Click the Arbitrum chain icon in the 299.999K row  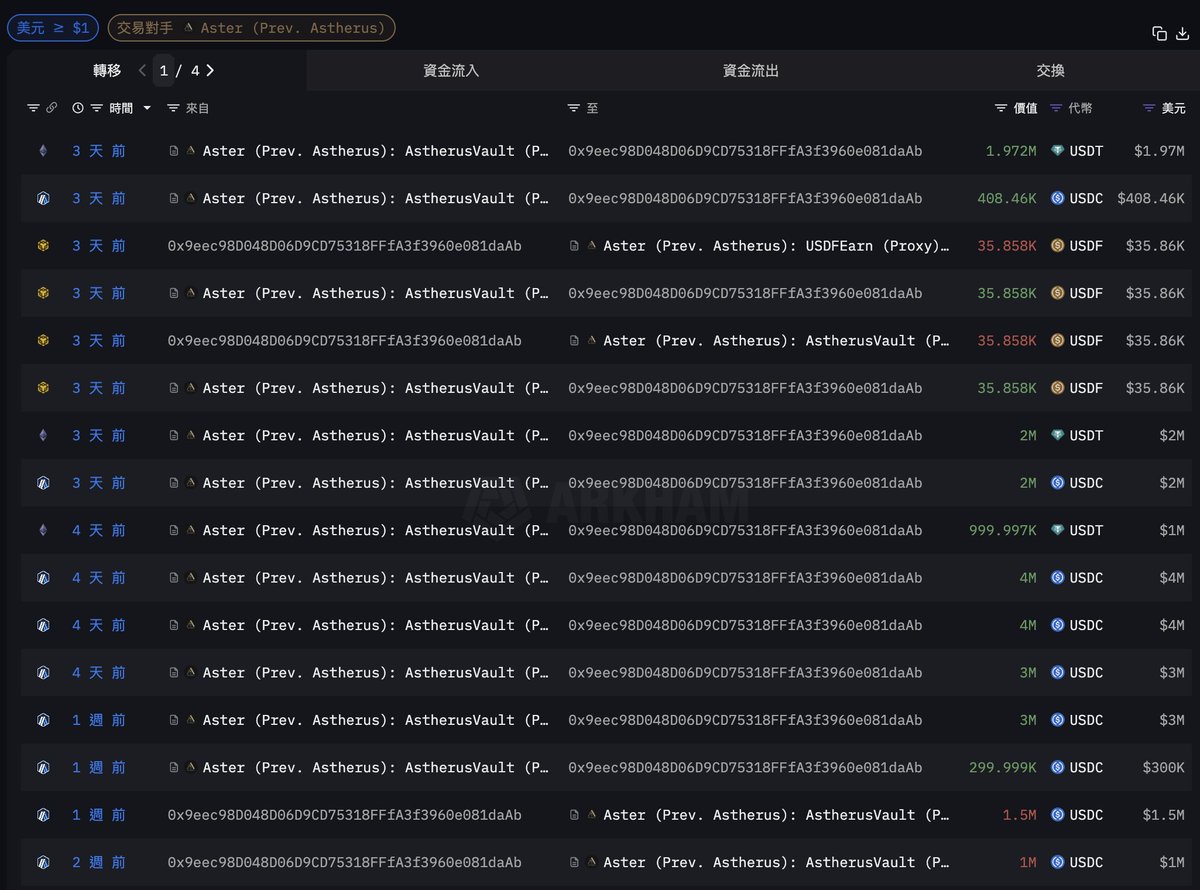(43, 768)
